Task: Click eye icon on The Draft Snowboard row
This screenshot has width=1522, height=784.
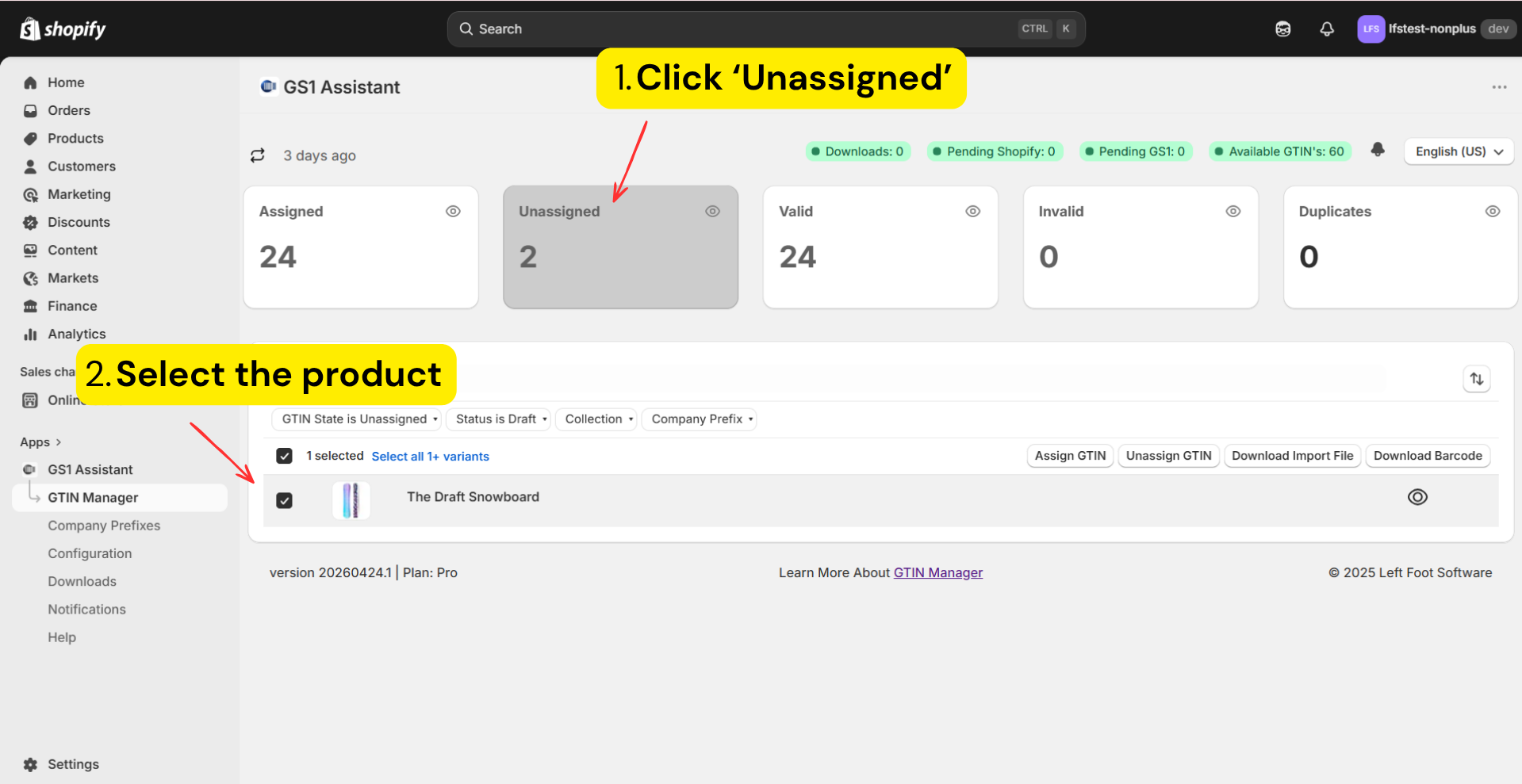Action: coord(1417,497)
